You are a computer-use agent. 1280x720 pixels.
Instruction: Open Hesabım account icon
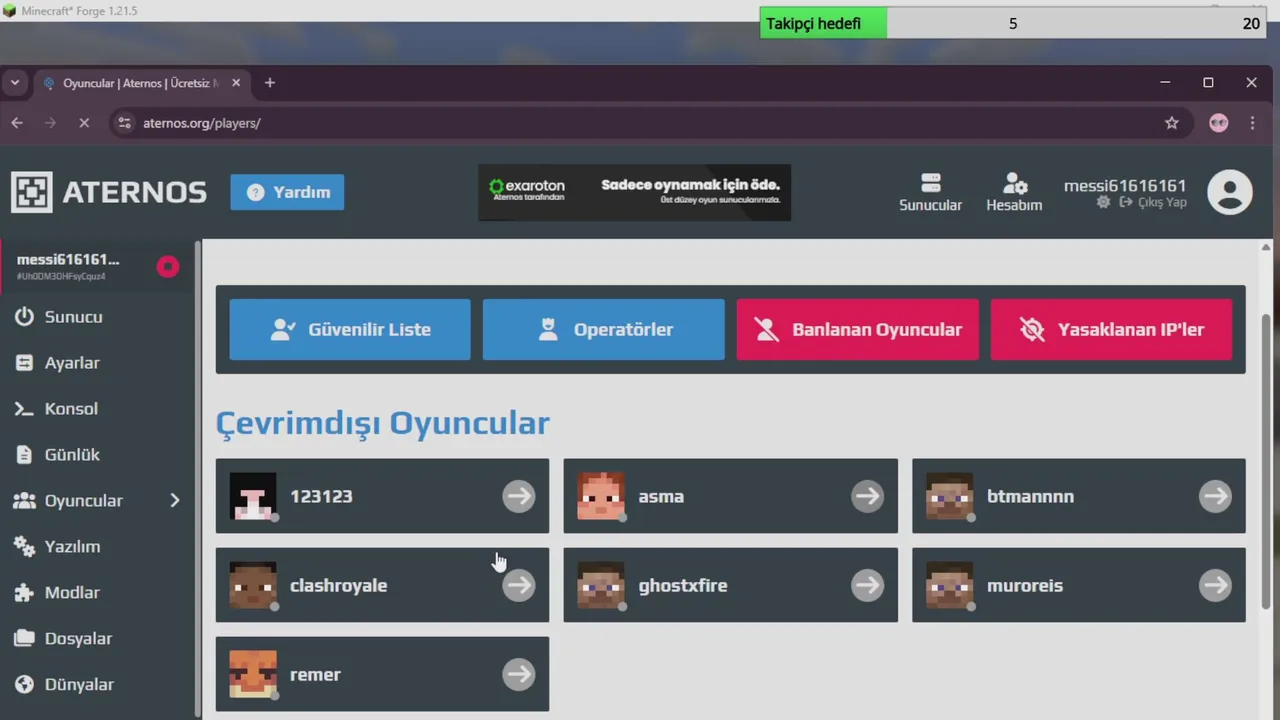1014,192
